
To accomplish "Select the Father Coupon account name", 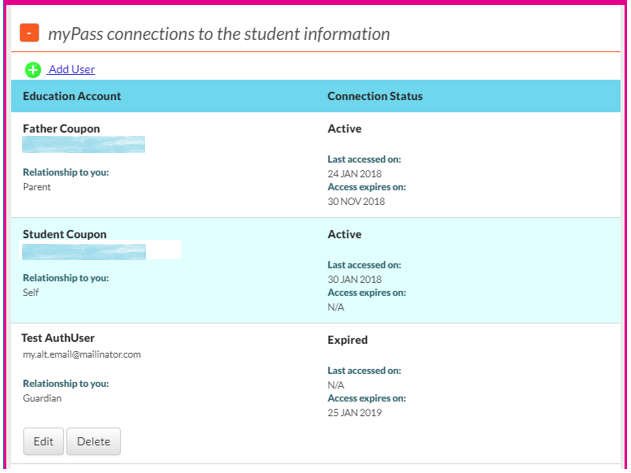I will pos(61,129).
